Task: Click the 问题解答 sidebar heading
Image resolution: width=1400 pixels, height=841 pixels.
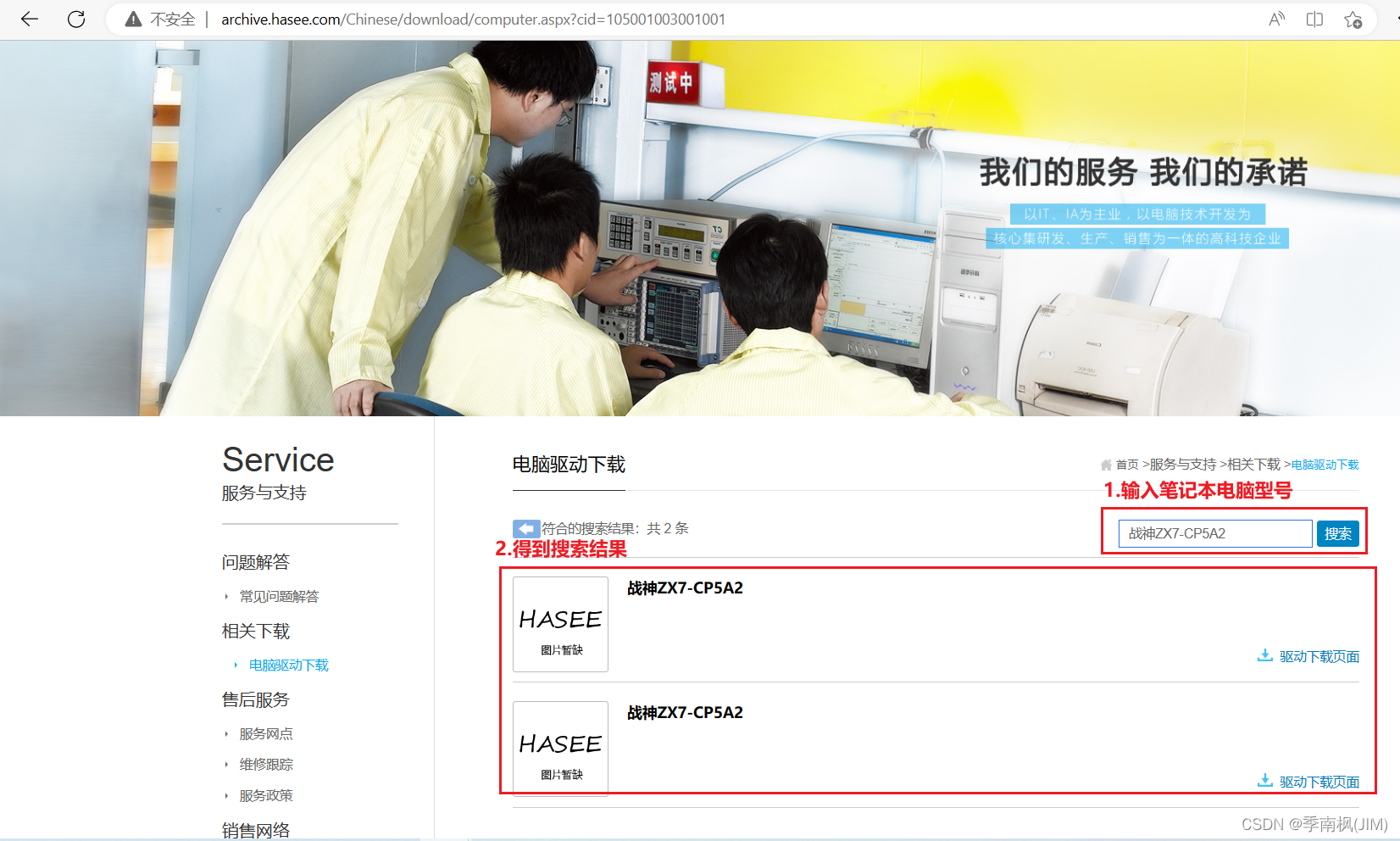Action: pyautogui.click(x=256, y=562)
